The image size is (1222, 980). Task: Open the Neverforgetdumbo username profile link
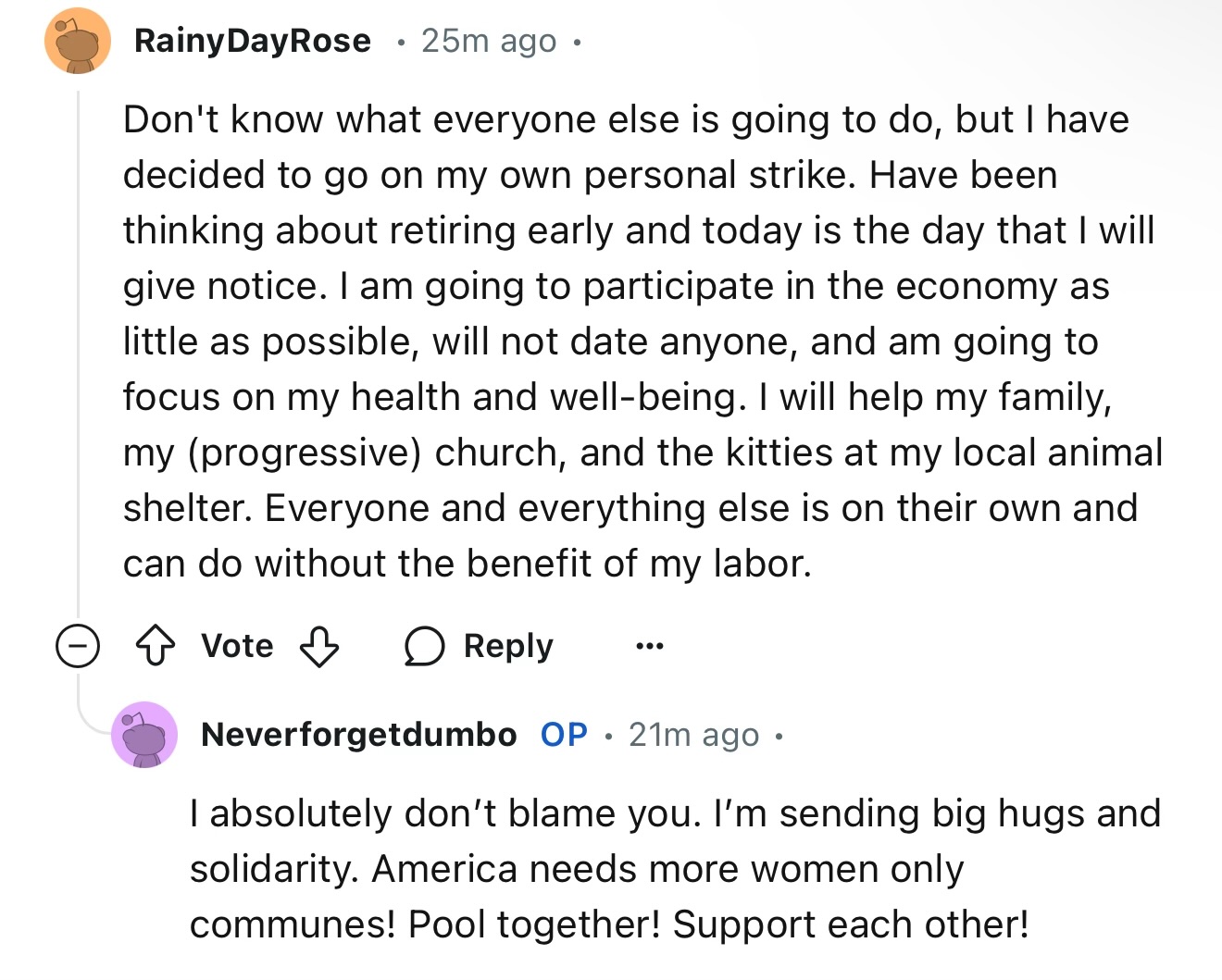point(359,735)
